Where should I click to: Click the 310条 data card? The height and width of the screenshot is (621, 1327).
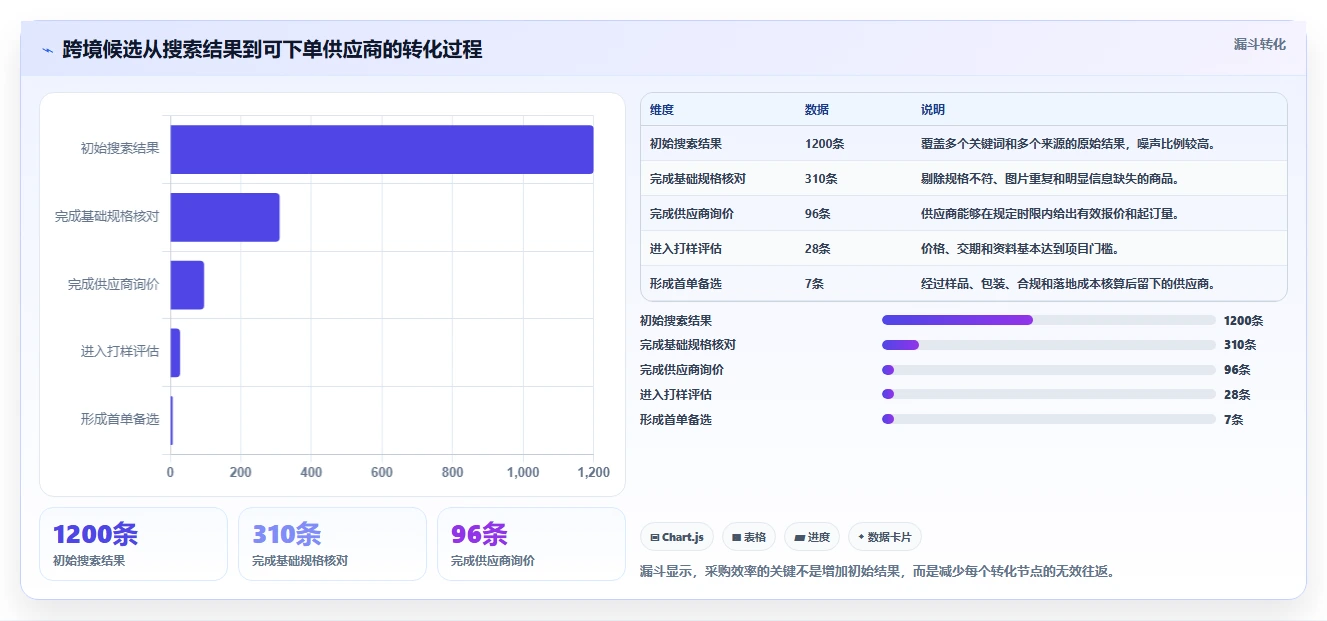[x=332, y=544]
